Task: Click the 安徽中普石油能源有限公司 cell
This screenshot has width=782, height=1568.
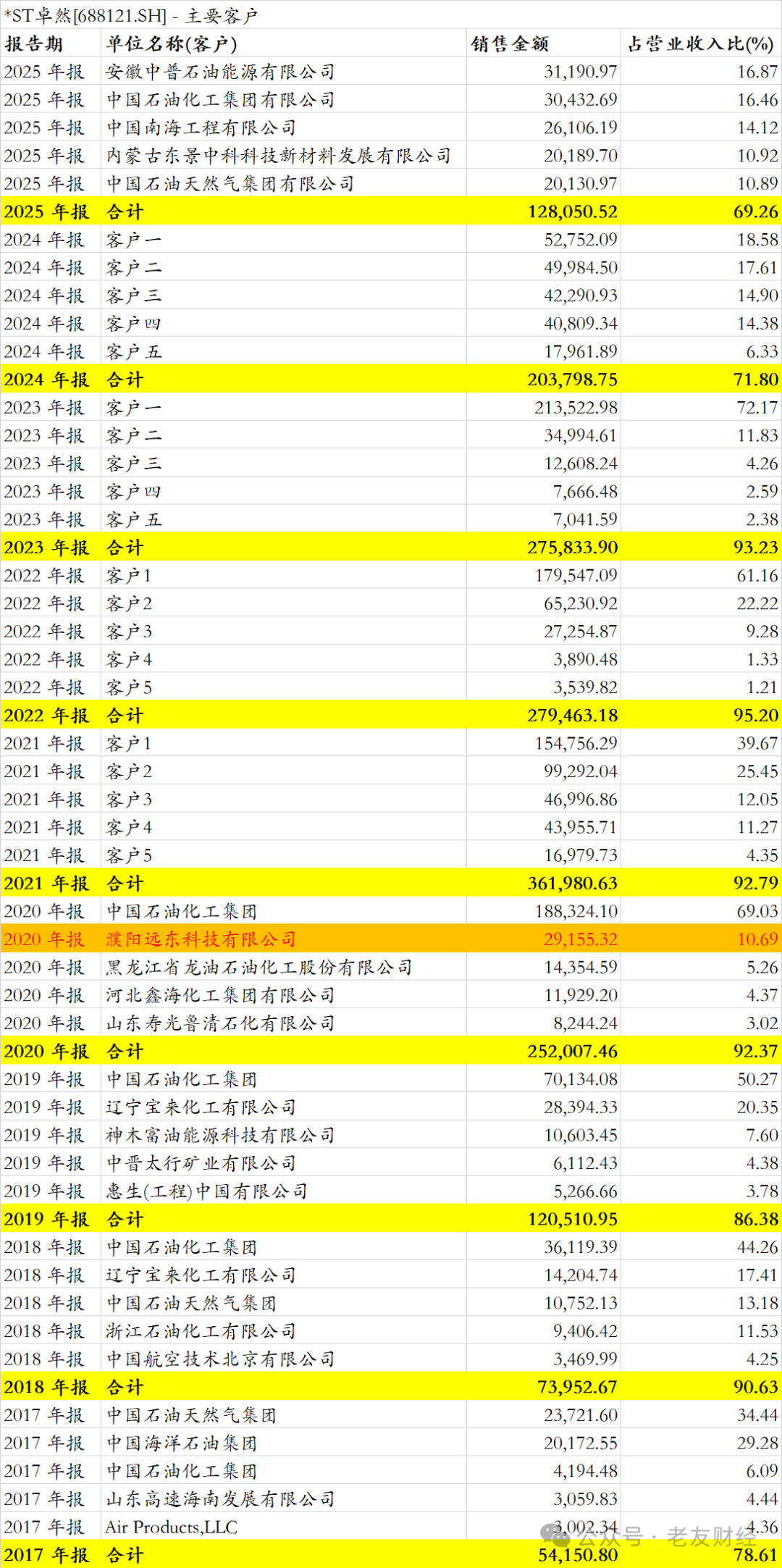Action: point(221,72)
